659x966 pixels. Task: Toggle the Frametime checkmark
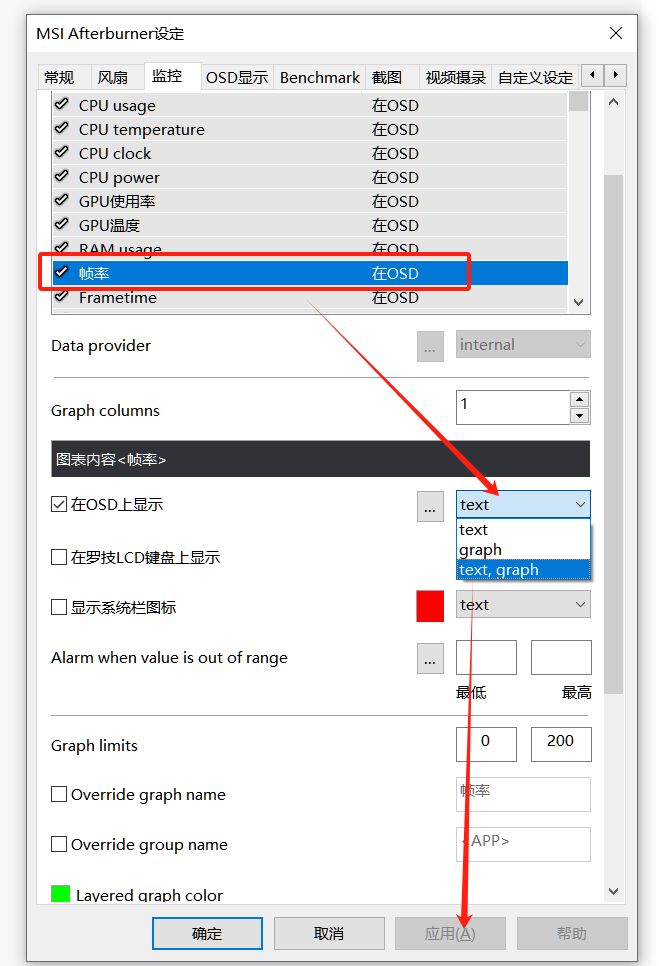coord(62,296)
